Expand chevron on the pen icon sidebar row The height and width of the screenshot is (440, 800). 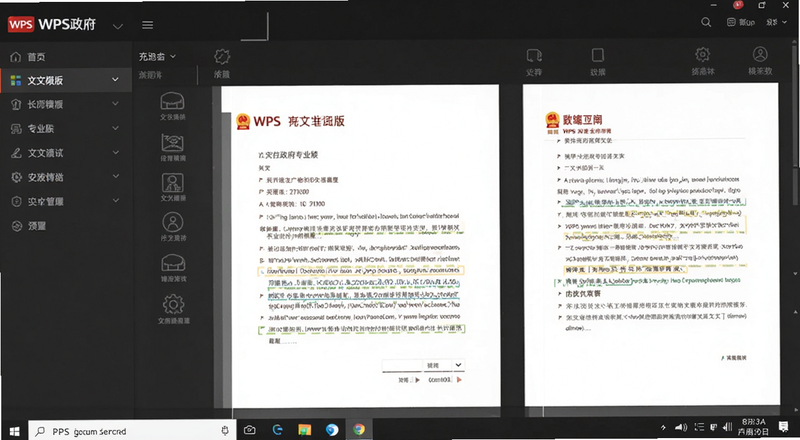[115, 152]
